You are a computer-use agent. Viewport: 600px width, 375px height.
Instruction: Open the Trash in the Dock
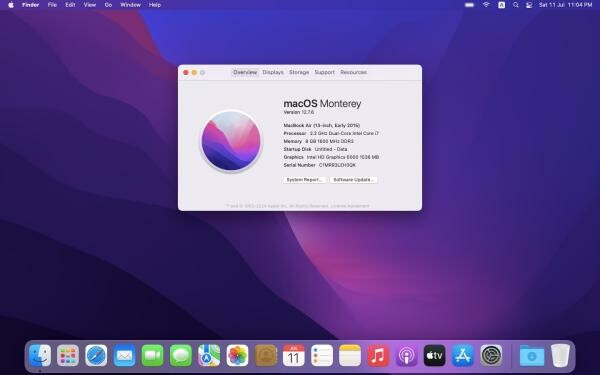click(x=561, y=355)
